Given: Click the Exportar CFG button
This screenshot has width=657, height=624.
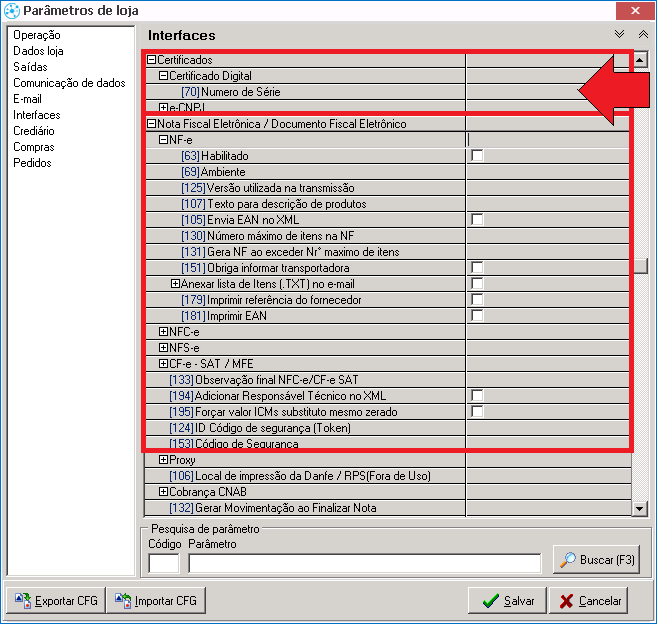Looking at the screenshot, I should pyautogui.click(x=55, y=601).
